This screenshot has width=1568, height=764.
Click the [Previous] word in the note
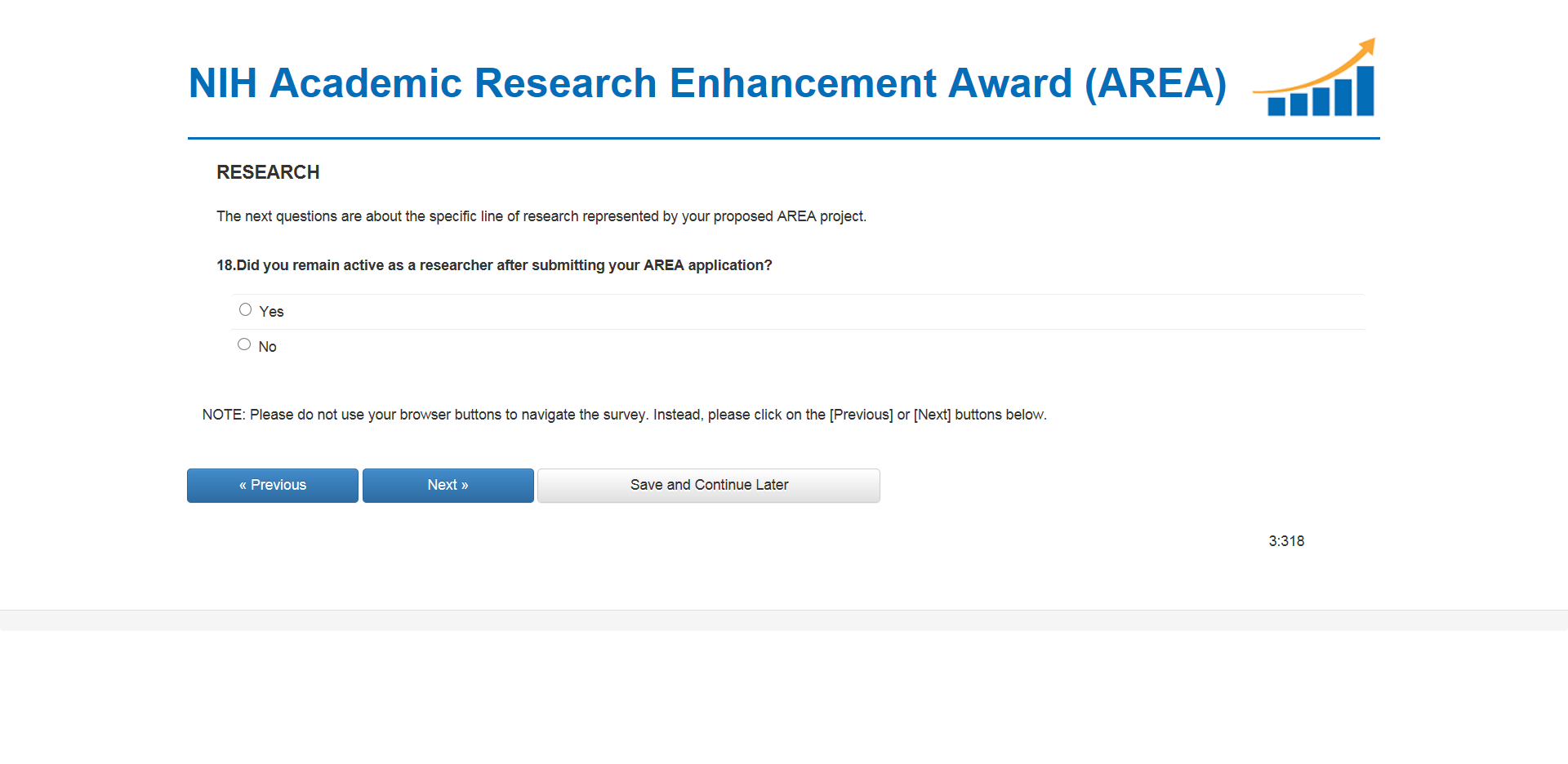pyautogui.click(x=861, y=415)
